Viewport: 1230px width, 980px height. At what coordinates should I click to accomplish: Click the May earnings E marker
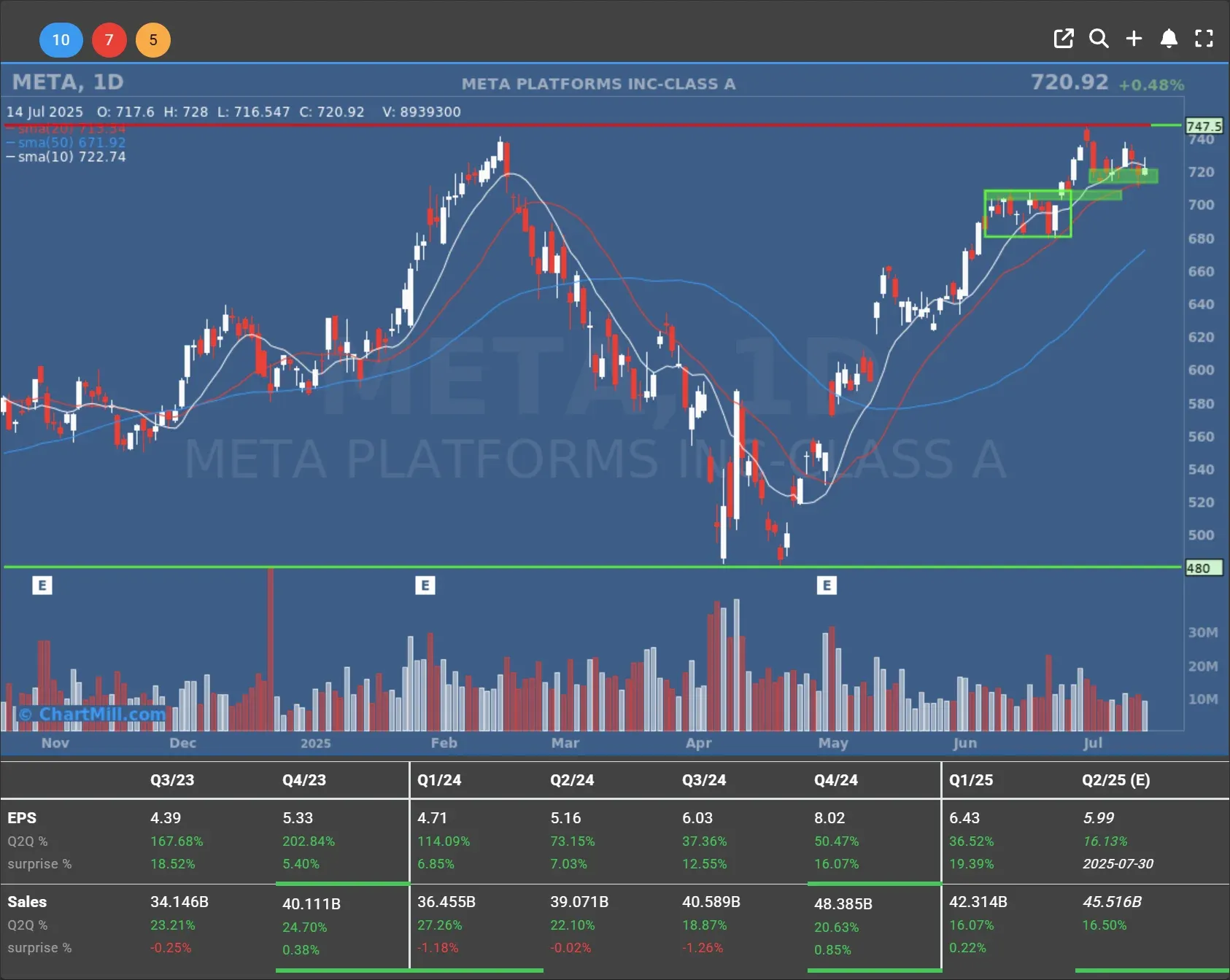coord(827,585)
